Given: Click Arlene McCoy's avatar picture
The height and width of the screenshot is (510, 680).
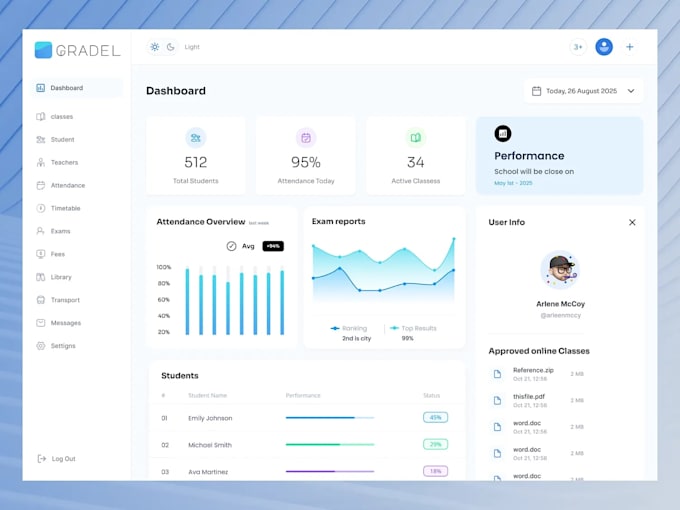Looking at the screenshot, I should (x=560, y=270).
